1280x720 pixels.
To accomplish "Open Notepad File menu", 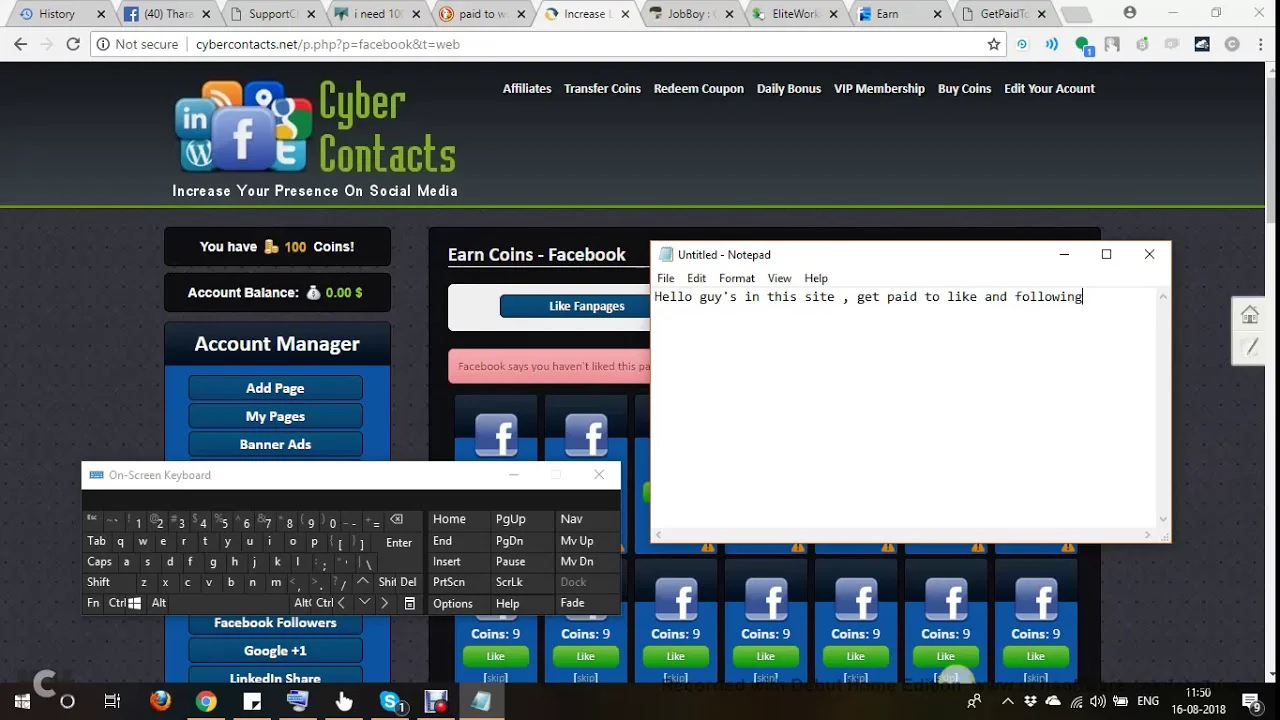I will [x=665, y=278].
